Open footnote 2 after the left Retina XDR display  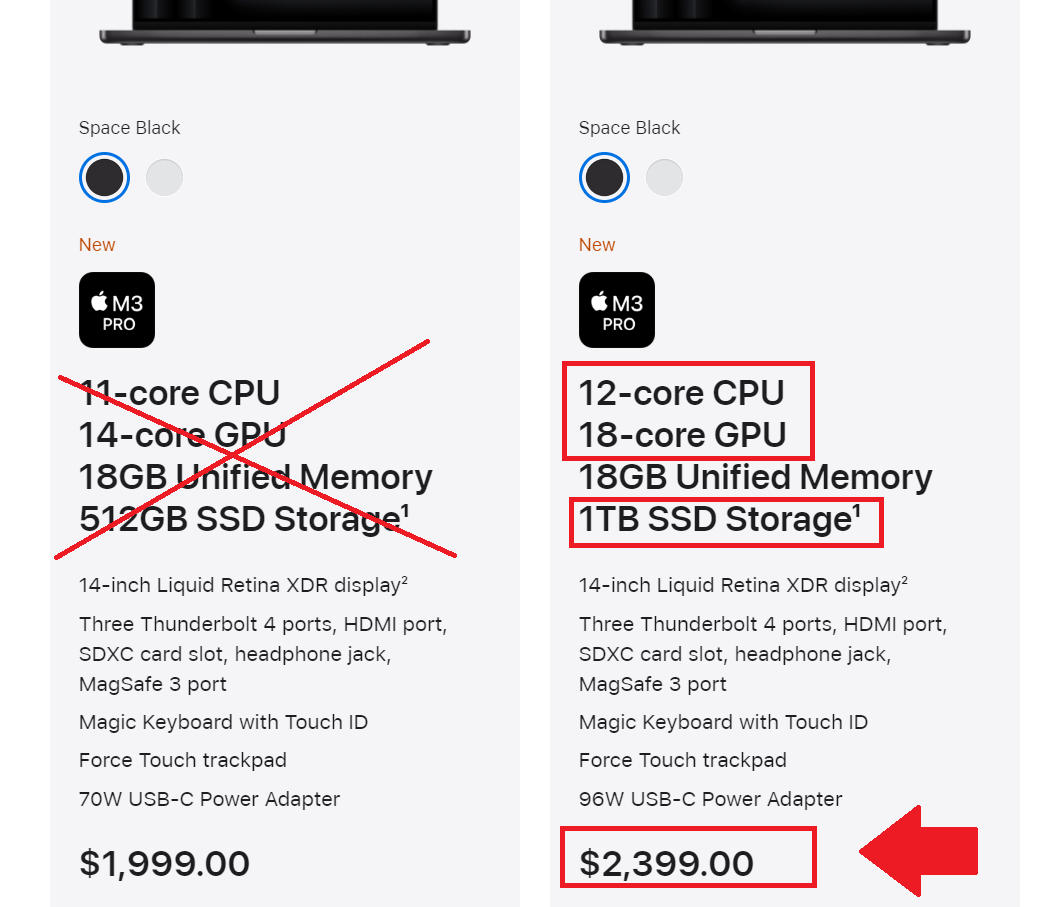pos(403,579)
